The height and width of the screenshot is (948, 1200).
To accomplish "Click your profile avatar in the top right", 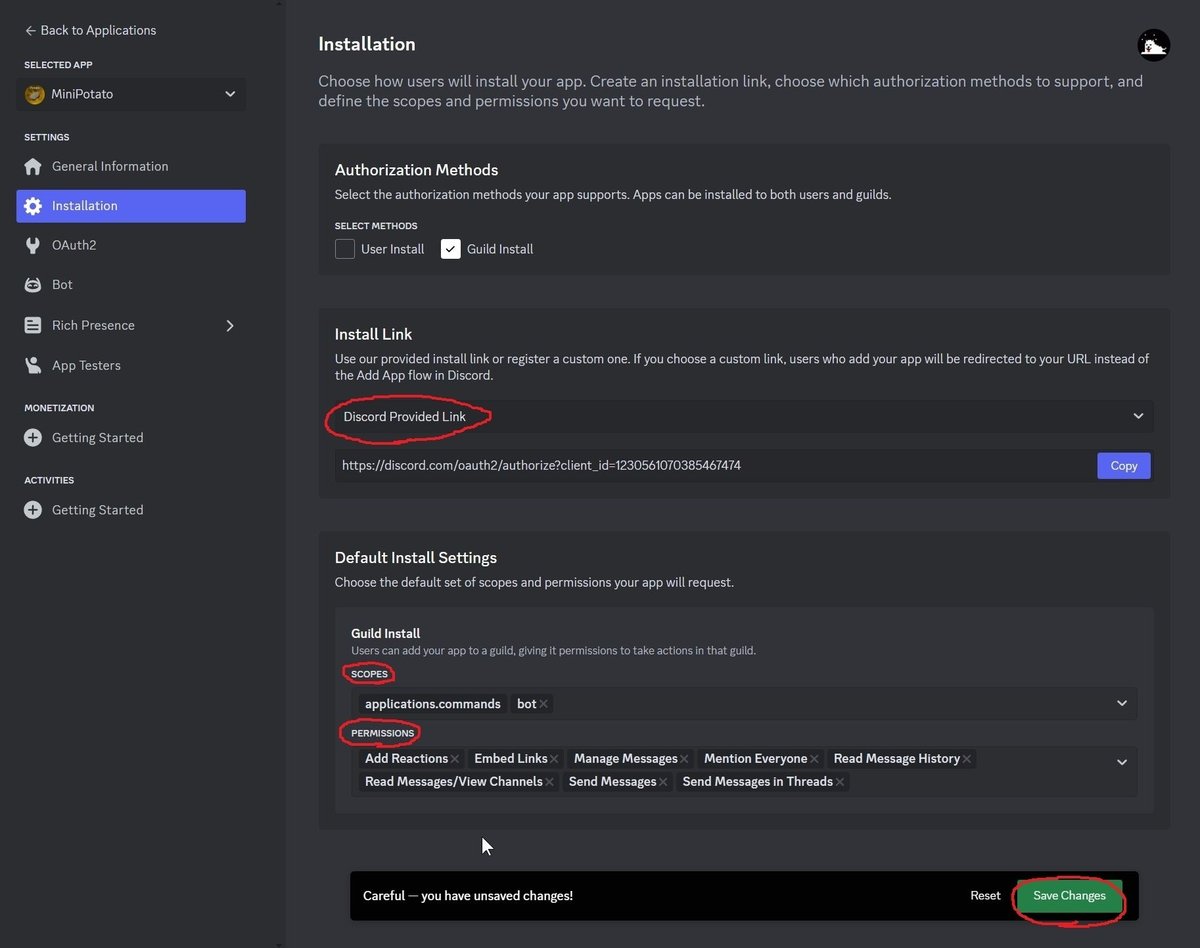I will pyautogui.click(x=1153, y=44).
